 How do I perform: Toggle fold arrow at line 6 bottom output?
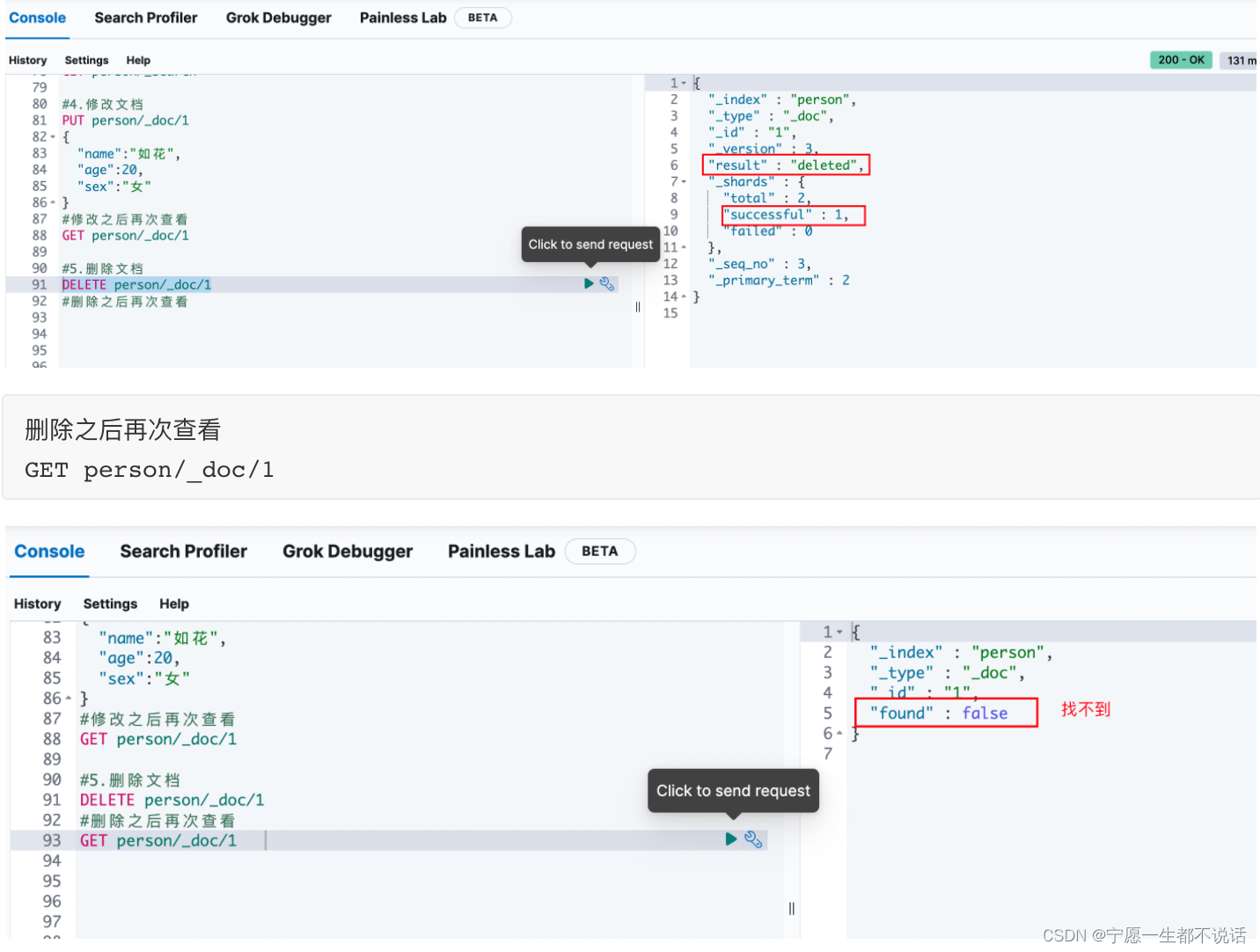pyautogui.click(x=839, y=733)
